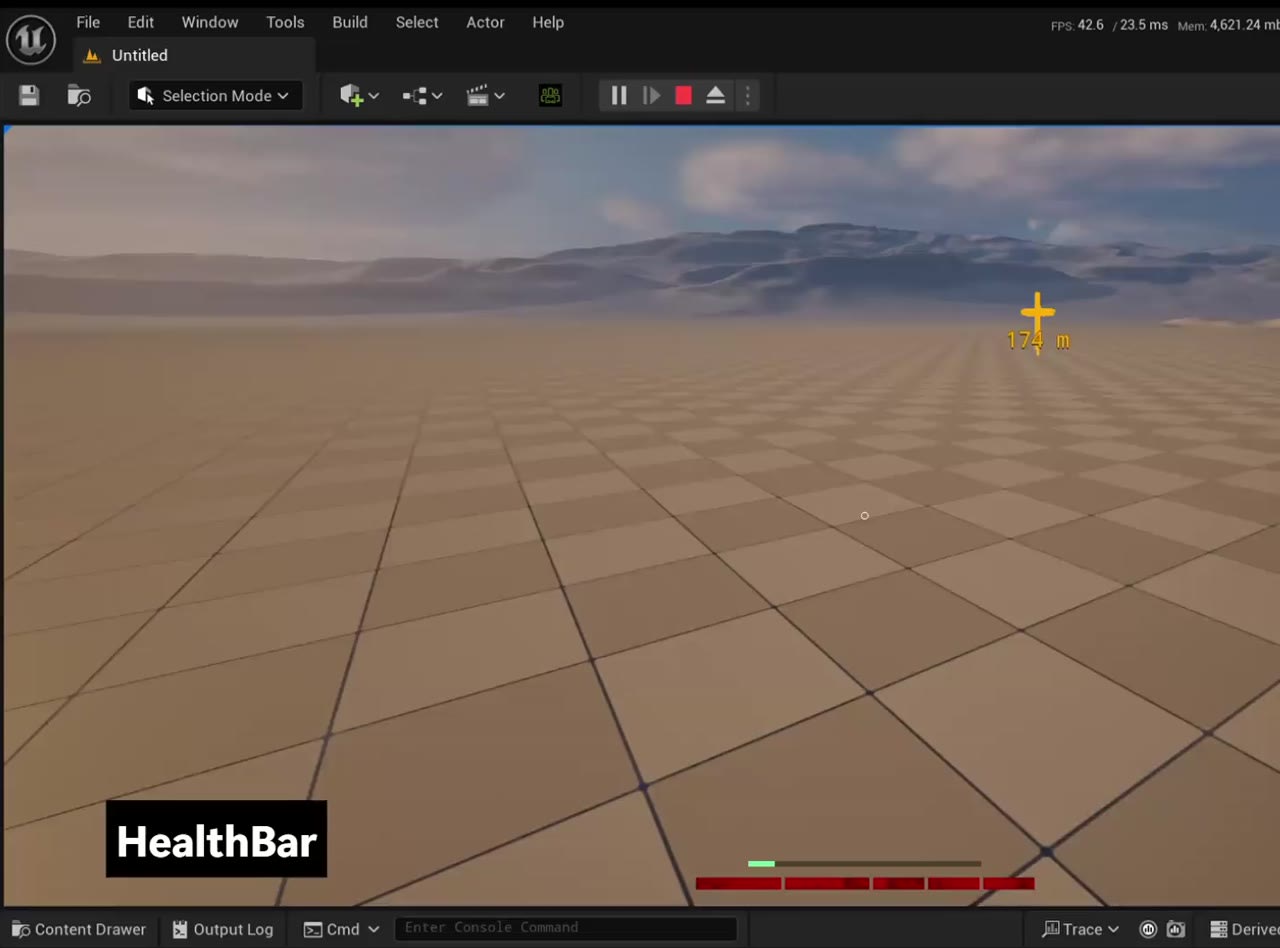
Task: Open the Blueprints node graph icon
Action: pos(414,96)
